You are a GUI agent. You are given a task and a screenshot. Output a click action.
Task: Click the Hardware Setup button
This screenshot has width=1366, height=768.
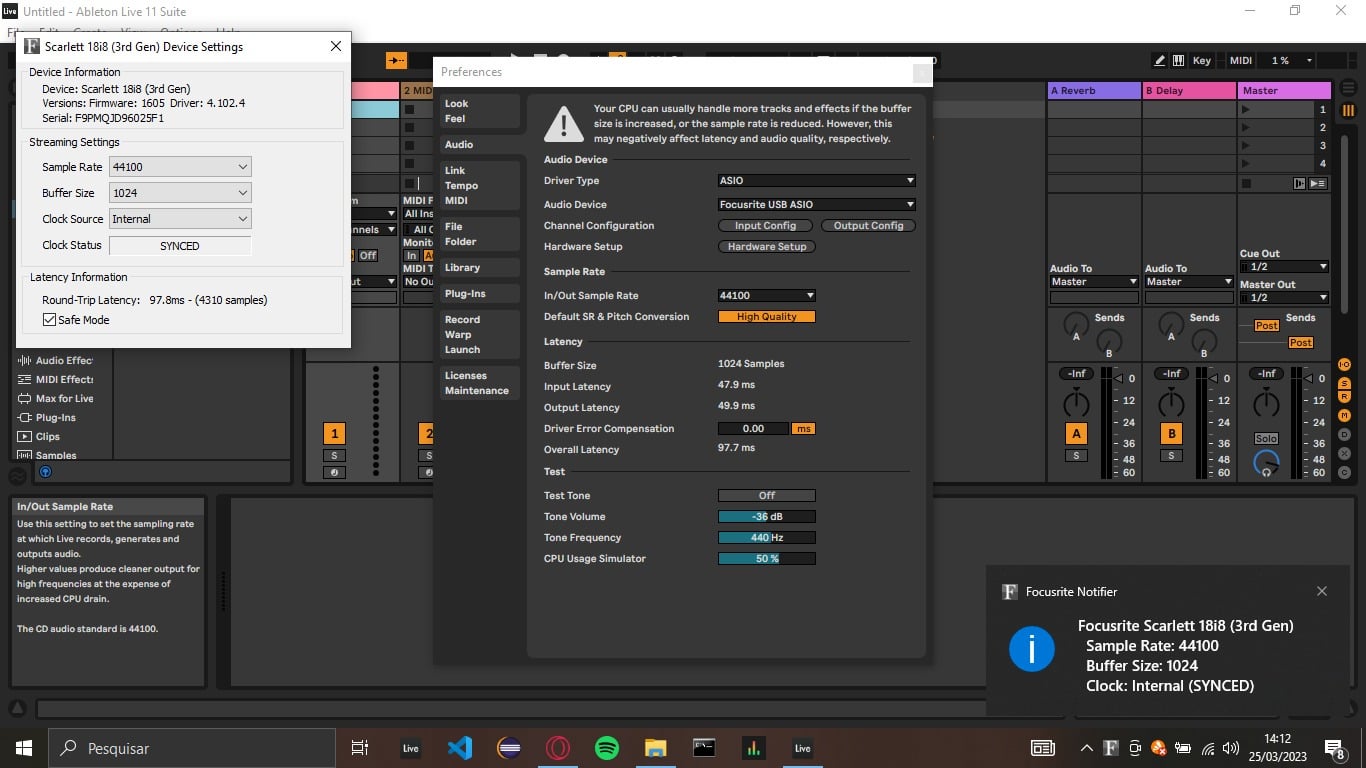(x=767, y=247)
